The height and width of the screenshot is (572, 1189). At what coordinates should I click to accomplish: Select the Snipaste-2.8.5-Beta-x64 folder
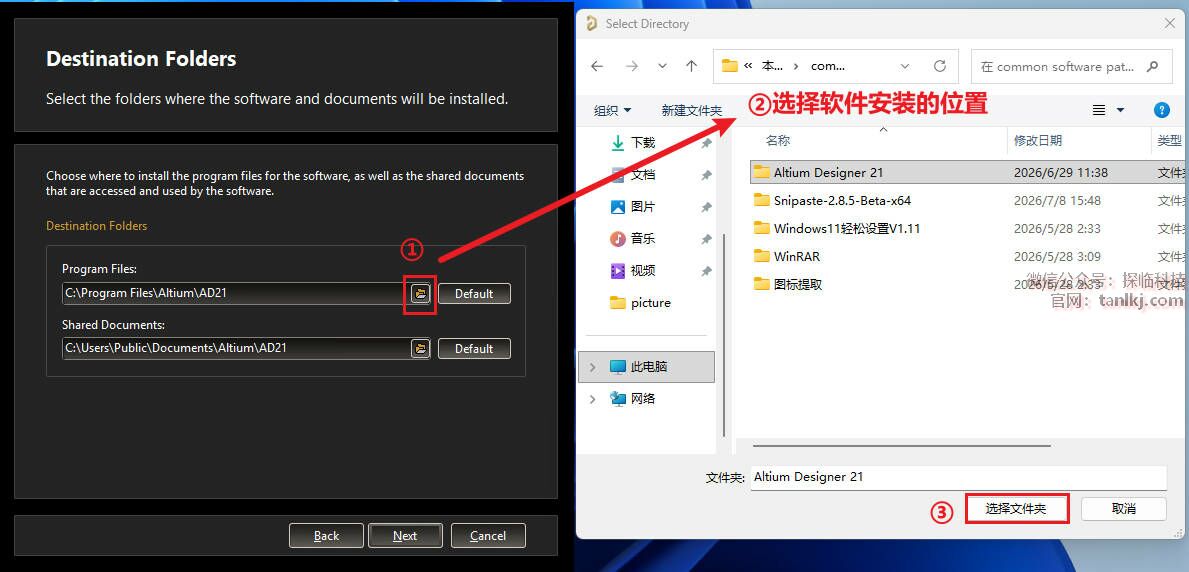(x=842, y=200)
